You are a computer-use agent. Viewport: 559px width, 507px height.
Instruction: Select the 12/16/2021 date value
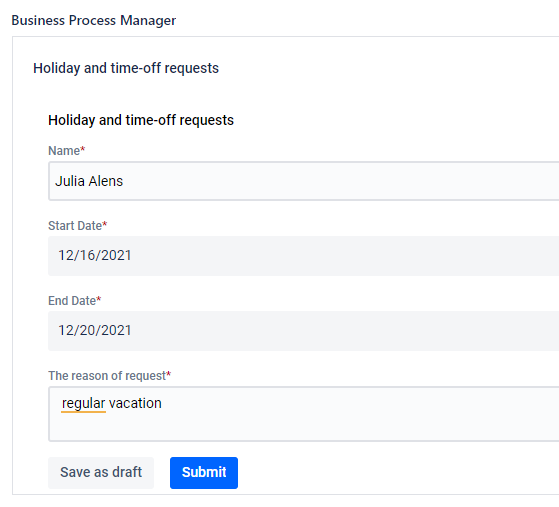[x=95, y=256]
